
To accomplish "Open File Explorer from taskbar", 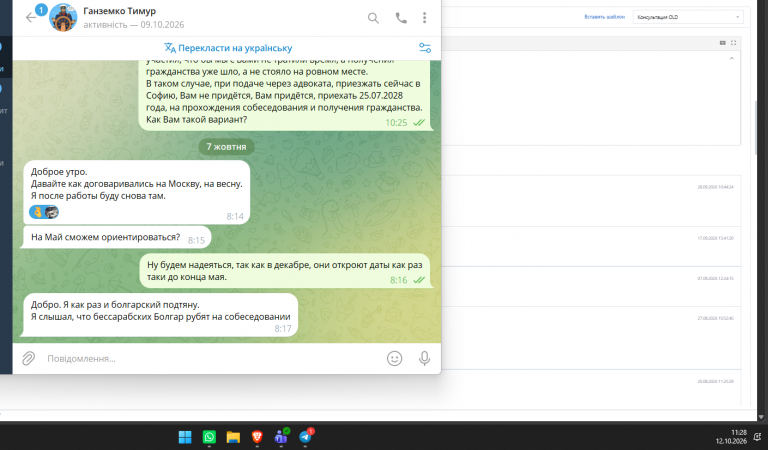I will coord(233,437).
